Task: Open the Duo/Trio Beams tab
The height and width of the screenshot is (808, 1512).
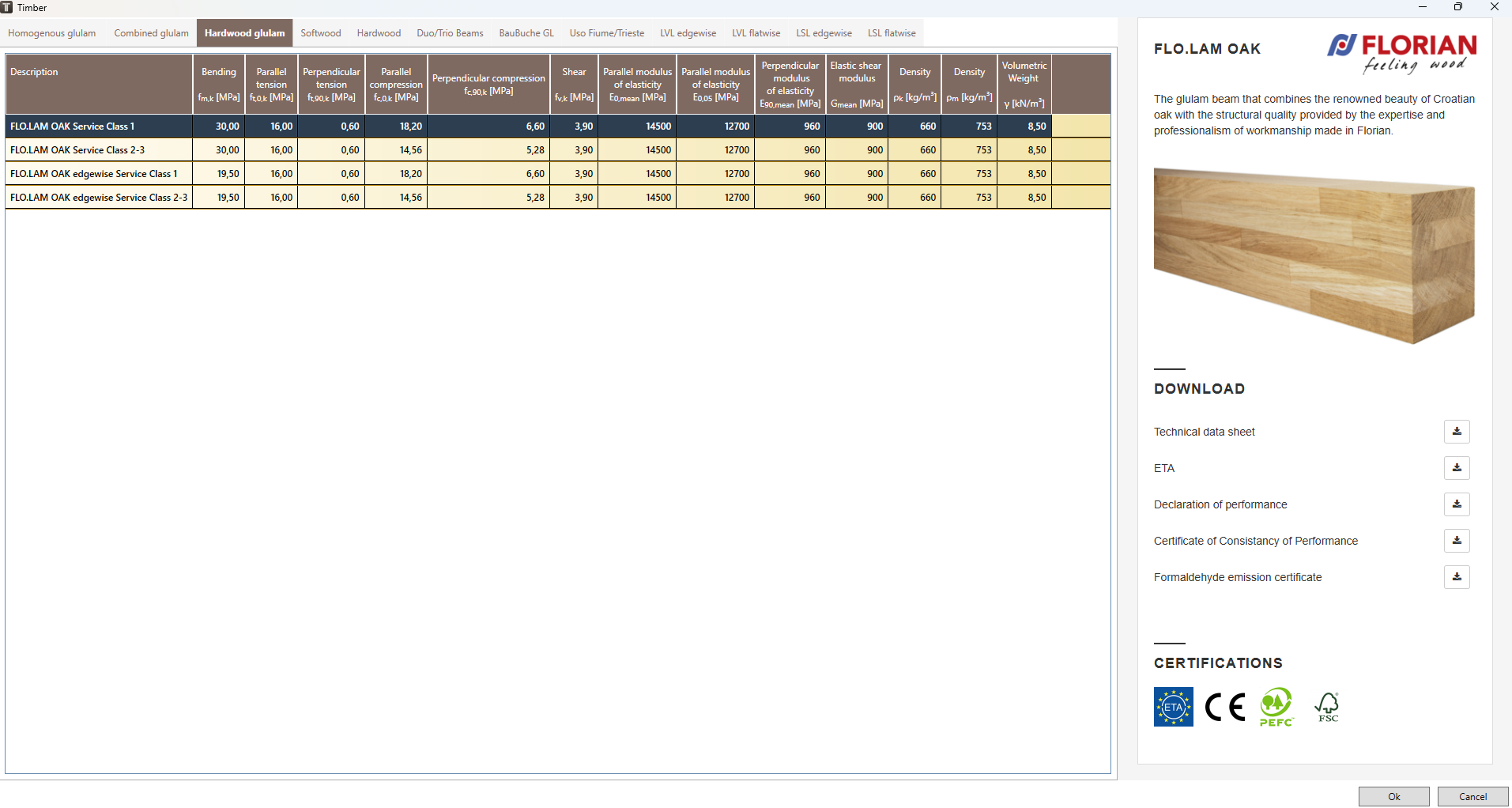Action: pyautogui.click(x=451, y=33)
